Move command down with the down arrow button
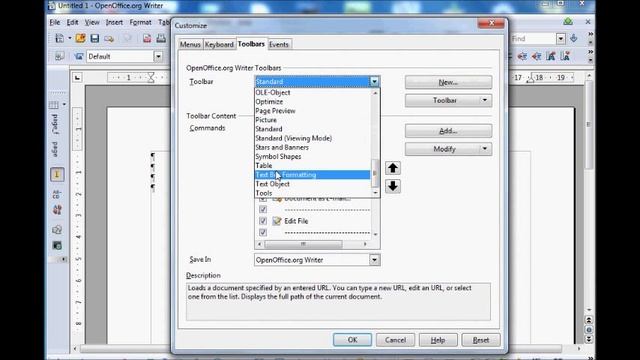Image resolution: width=640 pixels, height=360 pixels. point(393,187)
